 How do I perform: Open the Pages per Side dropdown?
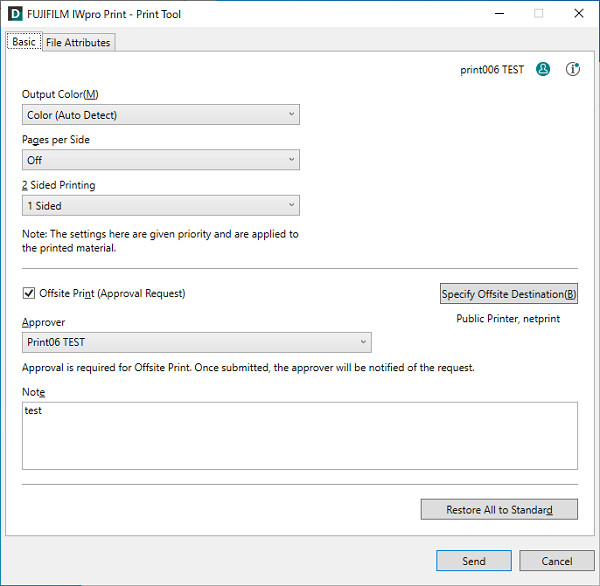(x=160, y=160)
